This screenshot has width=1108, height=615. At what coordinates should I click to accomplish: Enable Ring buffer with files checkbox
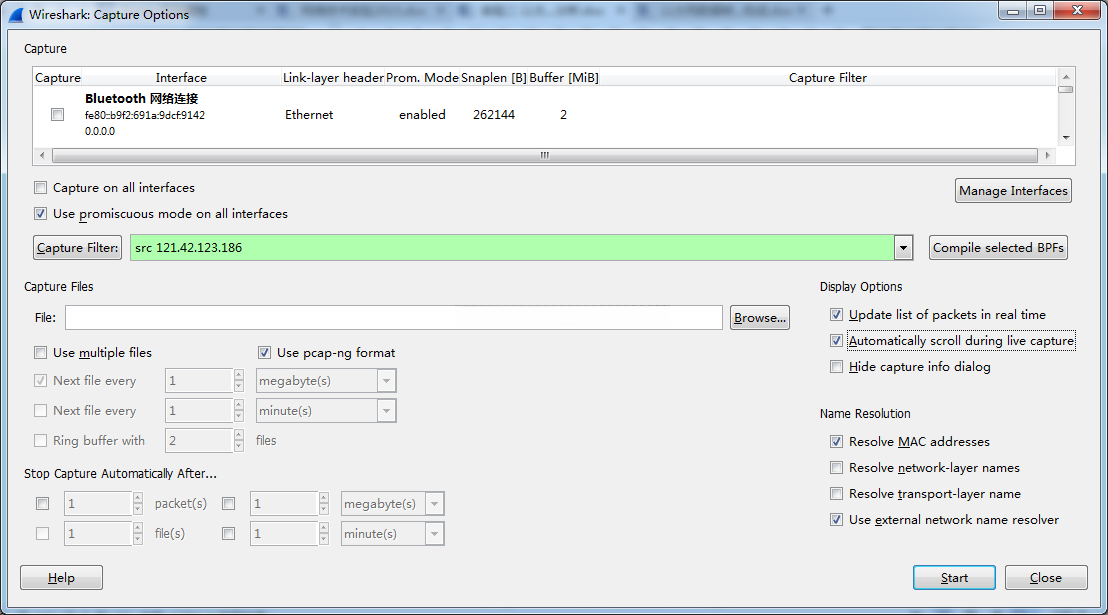[40, 440]
